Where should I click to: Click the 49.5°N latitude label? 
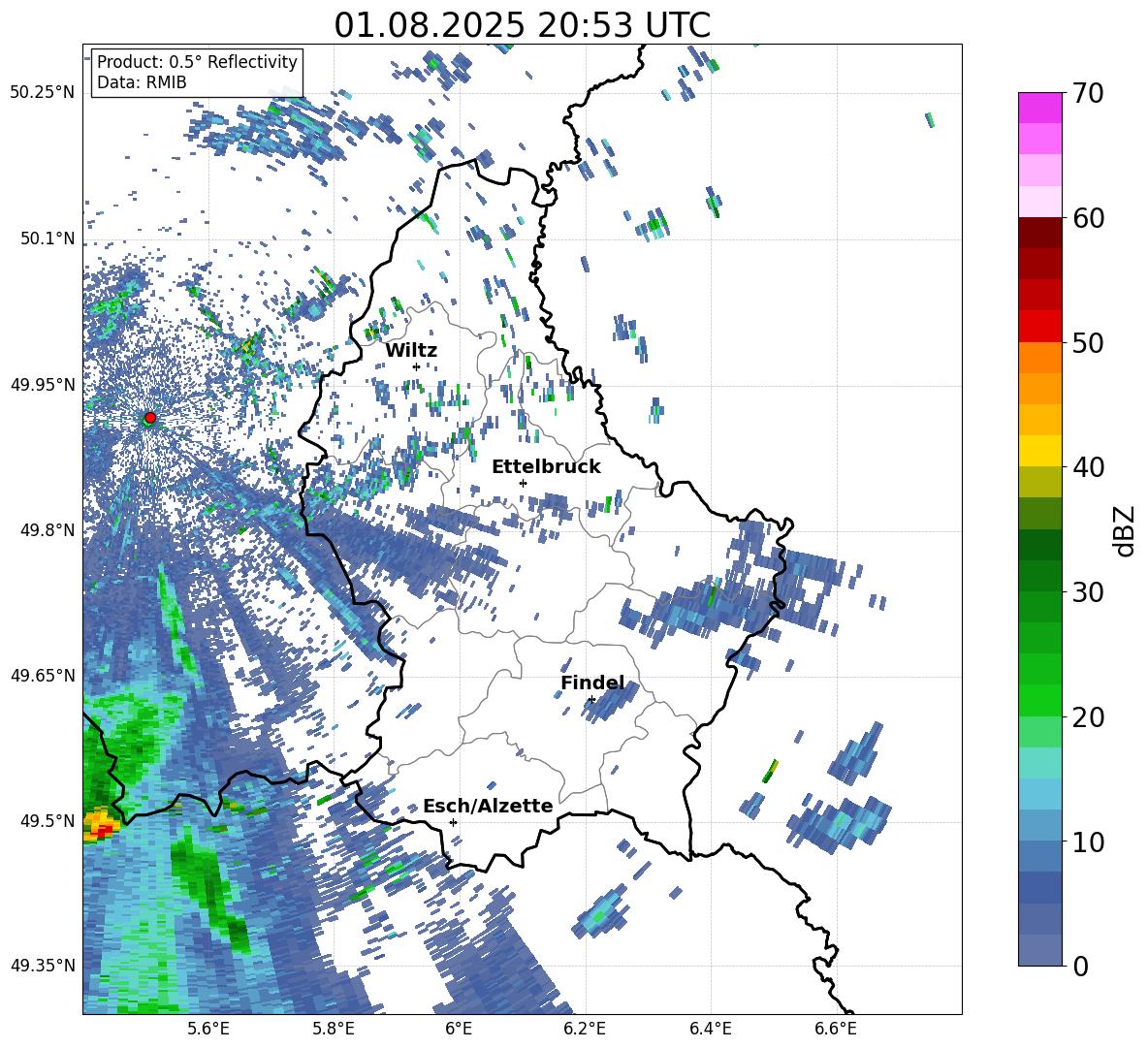[x=48, y=820]
